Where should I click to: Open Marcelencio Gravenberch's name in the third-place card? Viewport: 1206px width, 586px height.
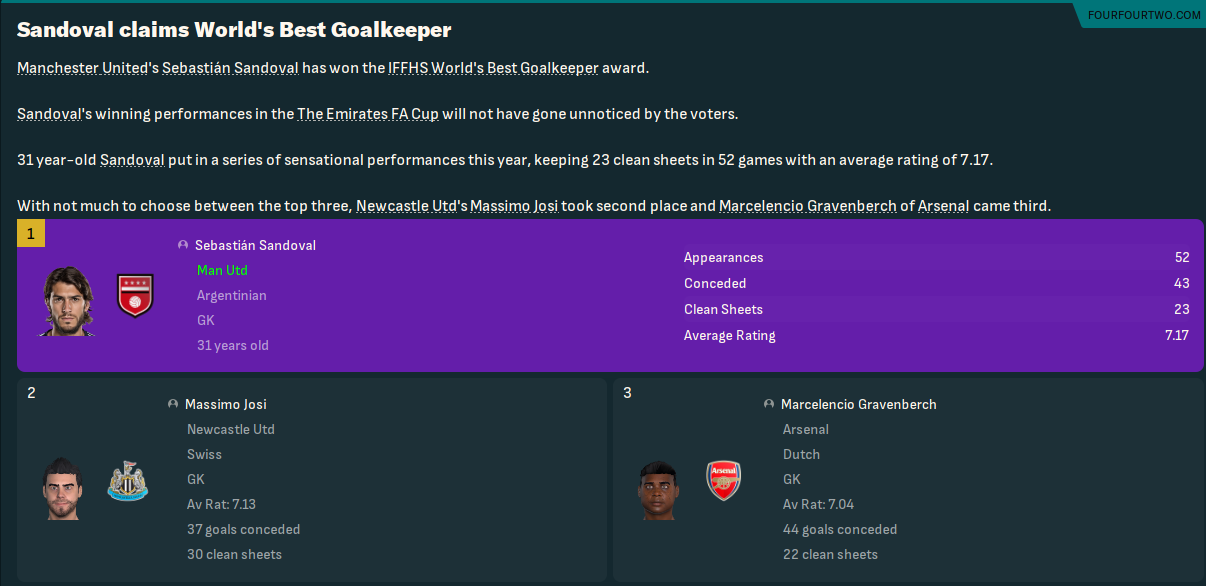tap(858, 405)
